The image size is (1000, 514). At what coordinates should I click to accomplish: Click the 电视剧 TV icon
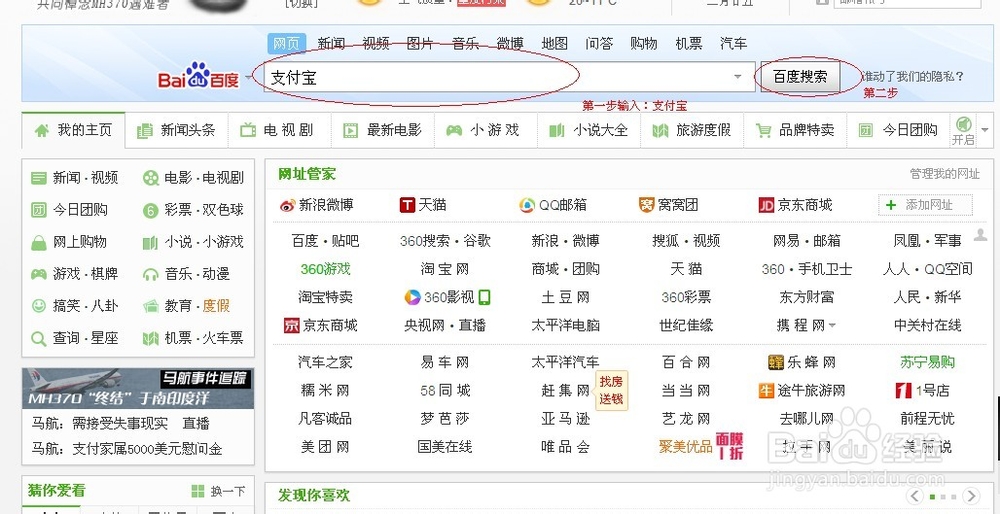point(247,131)
